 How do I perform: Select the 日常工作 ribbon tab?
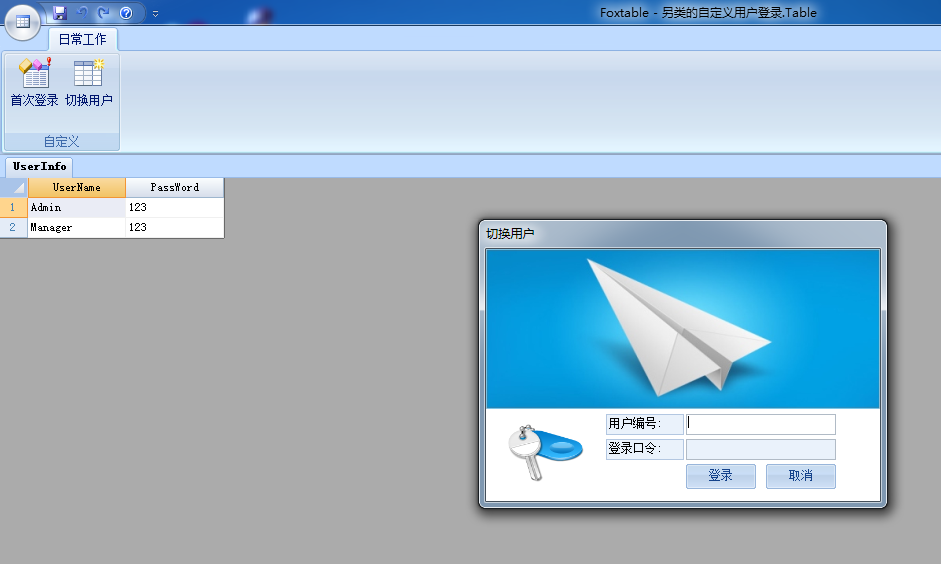82,40
